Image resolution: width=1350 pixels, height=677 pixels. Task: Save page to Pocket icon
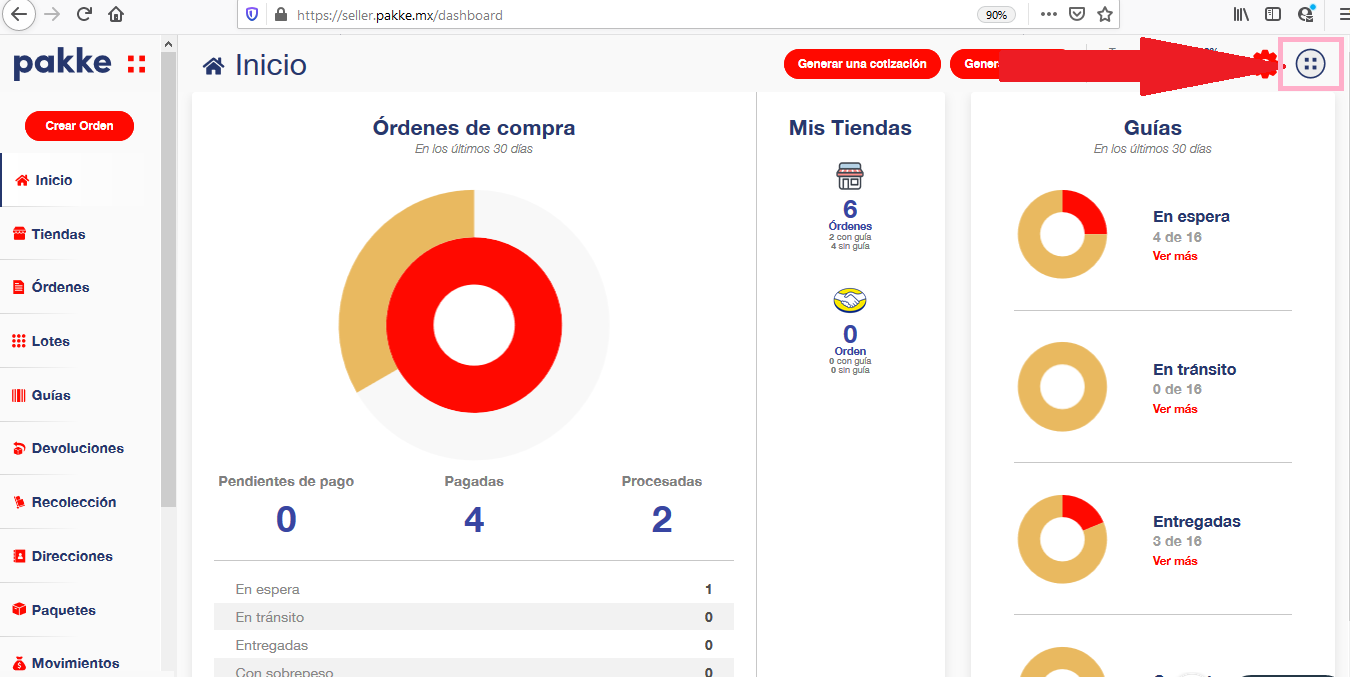[x=1076, y=14]
